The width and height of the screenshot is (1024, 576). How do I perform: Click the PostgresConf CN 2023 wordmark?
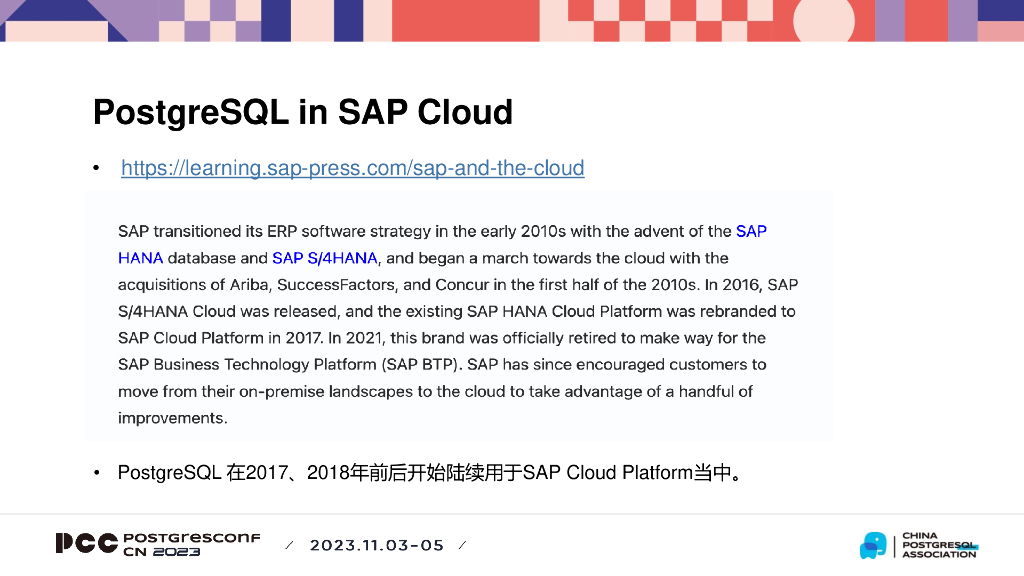click(x=191, y=544)
